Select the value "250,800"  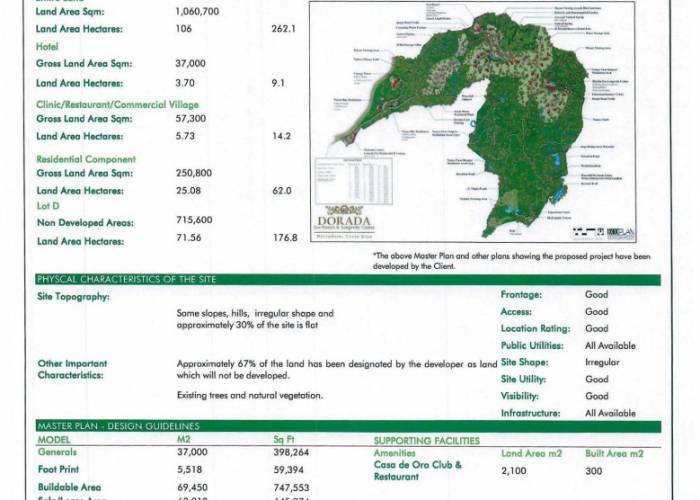tap(194, 173)
